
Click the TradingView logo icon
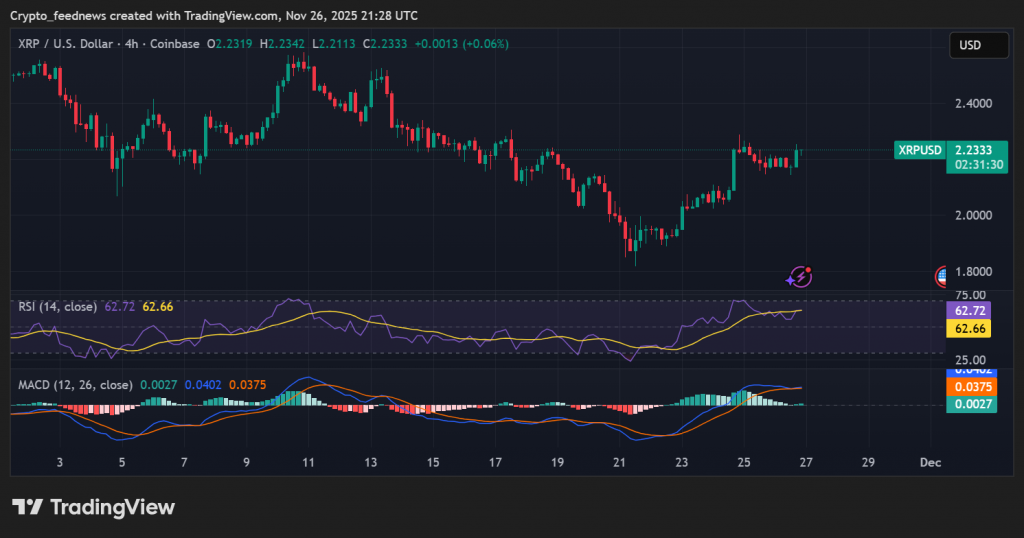click(26, 507)
